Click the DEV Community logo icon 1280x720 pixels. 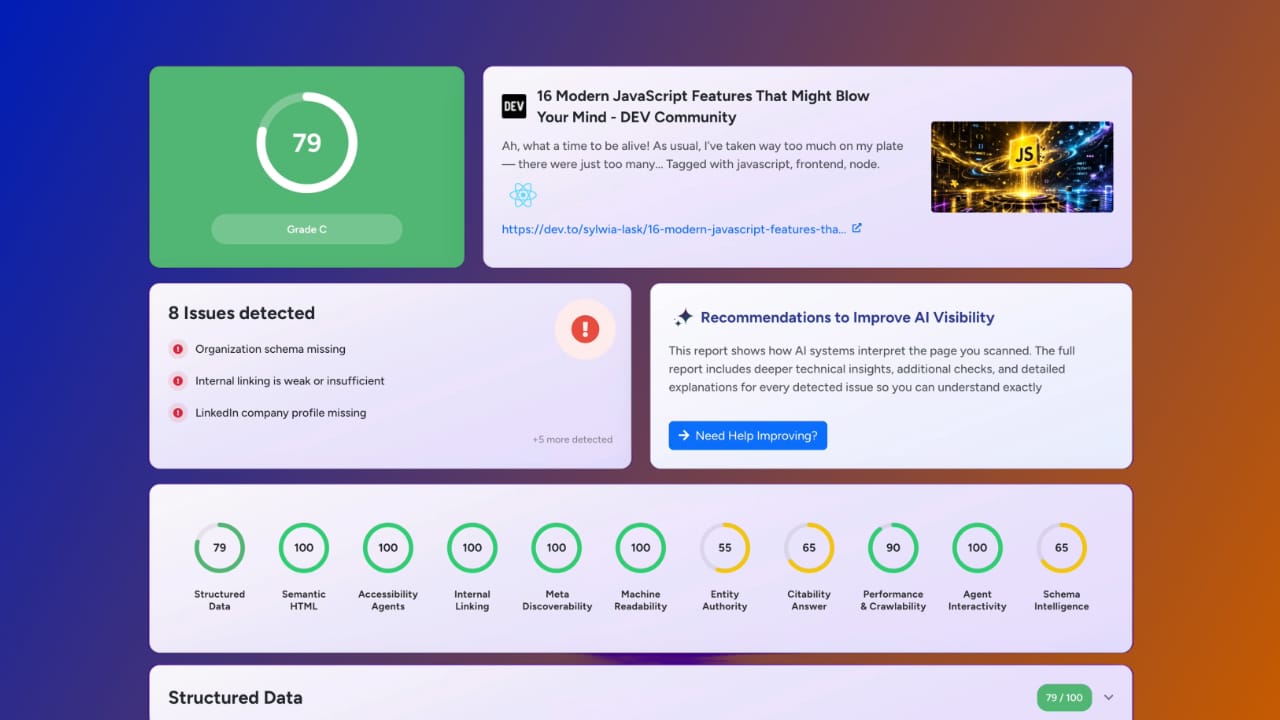point(513,106)
